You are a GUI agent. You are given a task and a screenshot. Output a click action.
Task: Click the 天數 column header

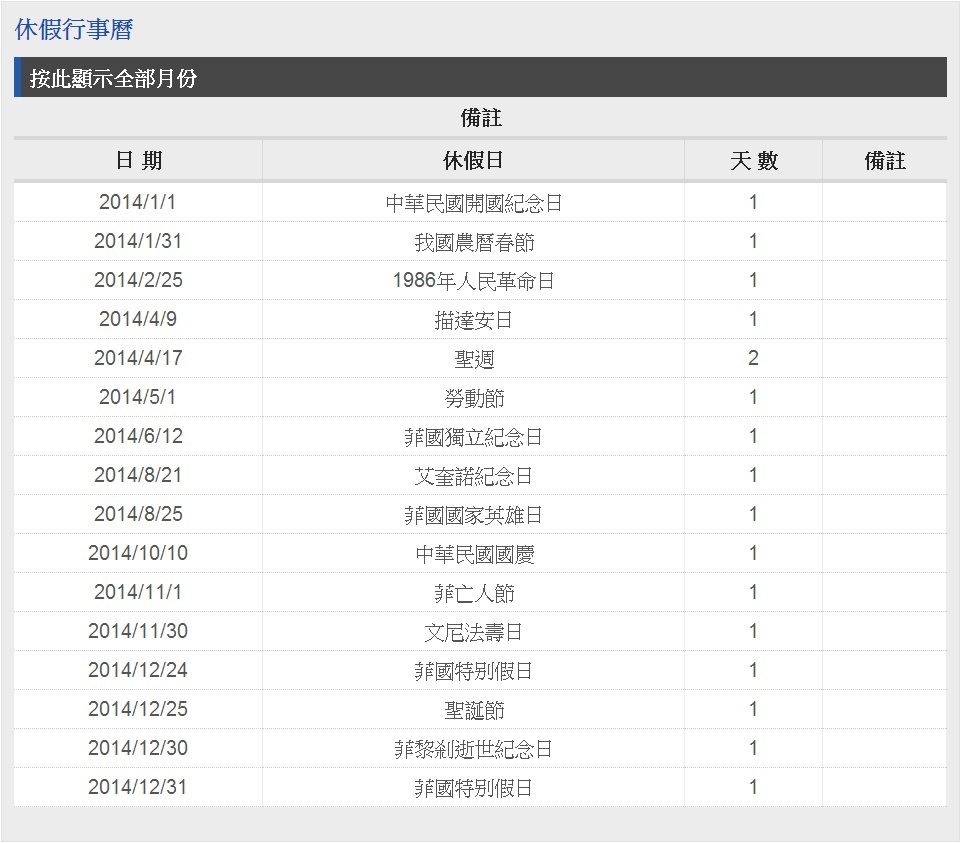pos(752,159)
